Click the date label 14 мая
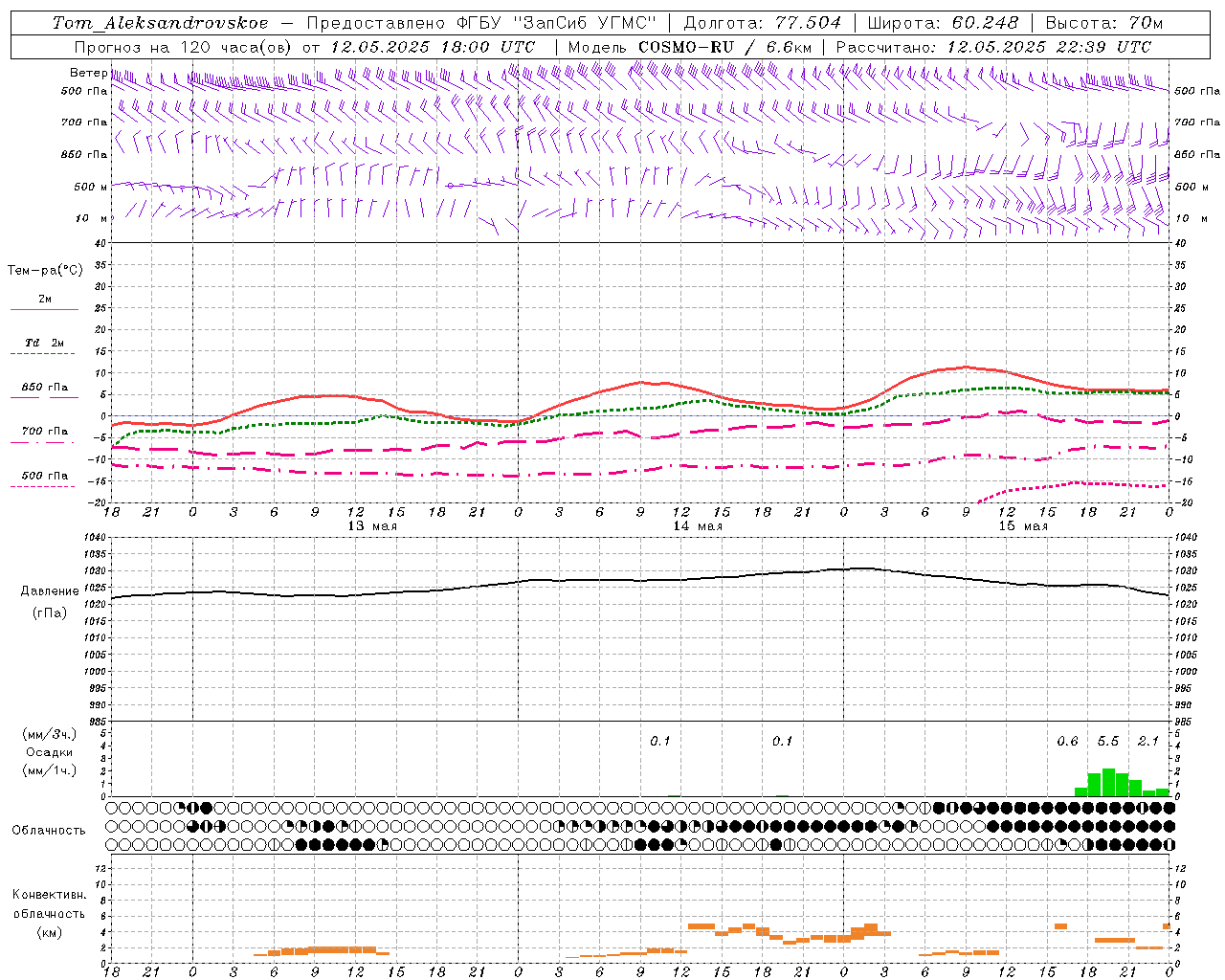This screenshot has height=980, width=1225. 698,526
